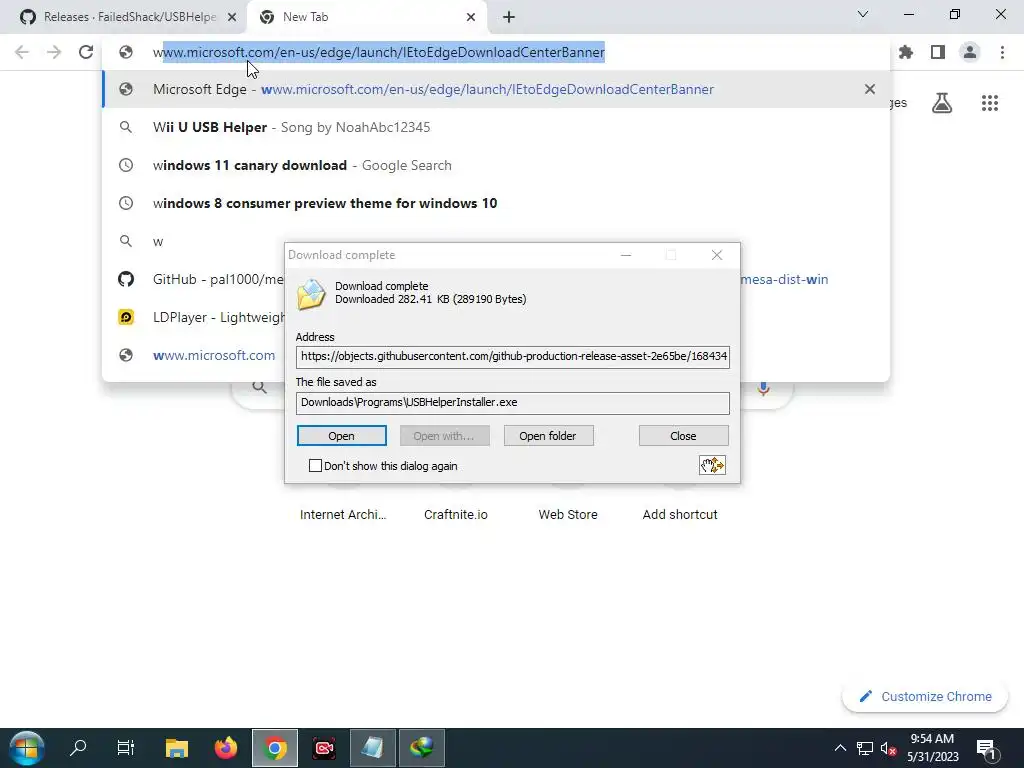The height and width of the screenshot is (768, 1024).
Task: Open the notepad-style taskbar app
Action: (x=373, y=748)
